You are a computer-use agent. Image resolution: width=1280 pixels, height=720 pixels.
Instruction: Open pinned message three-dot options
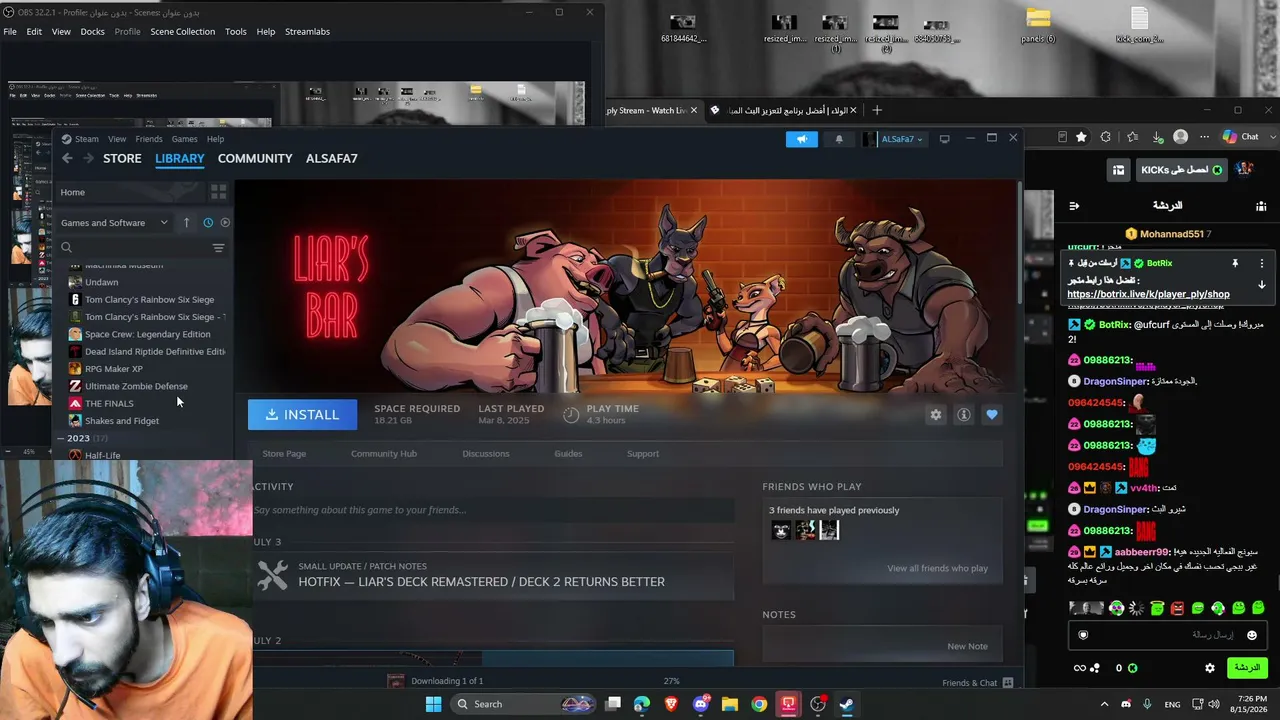[1262, 263]
